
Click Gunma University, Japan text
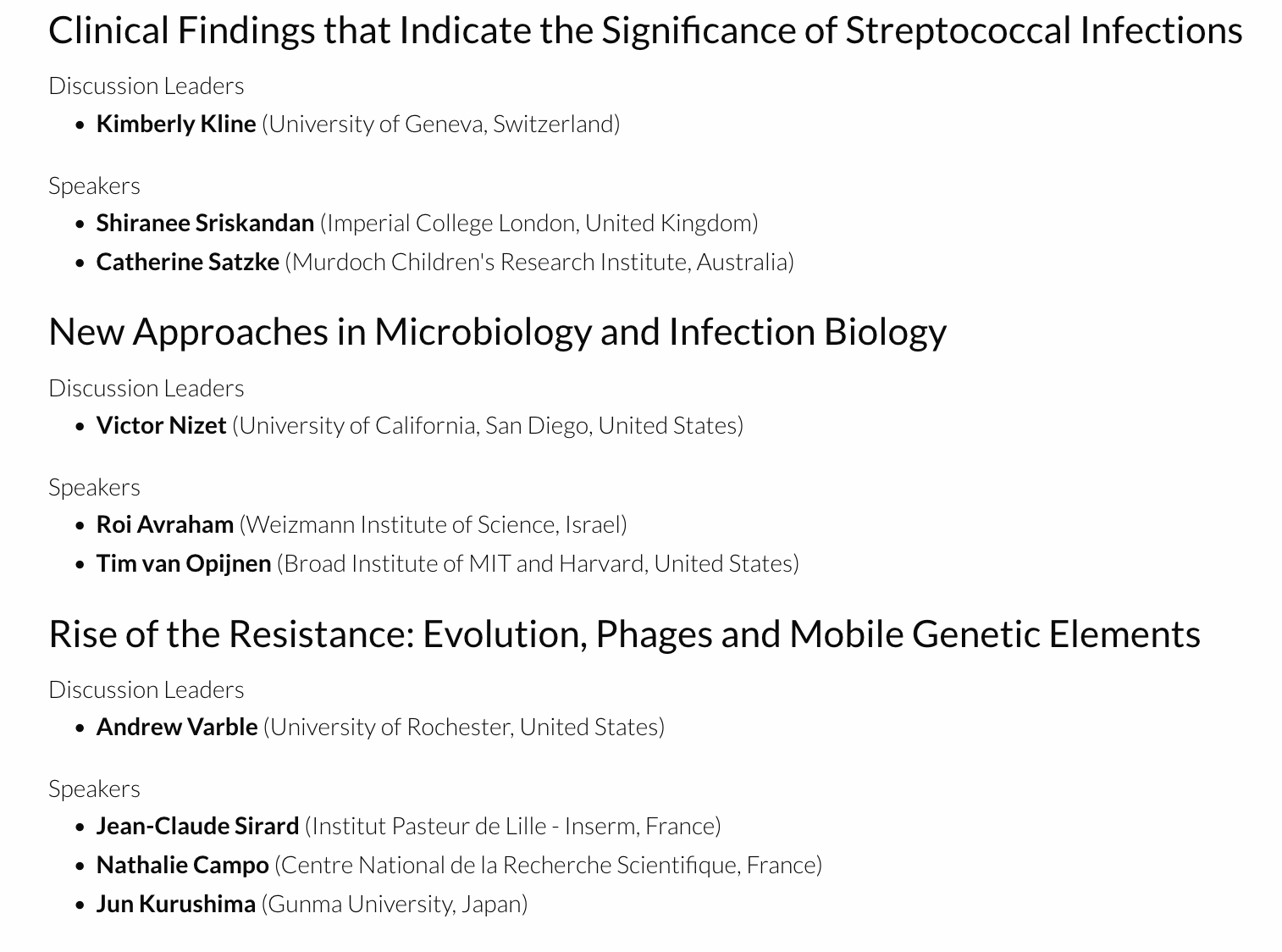[395, 904]
